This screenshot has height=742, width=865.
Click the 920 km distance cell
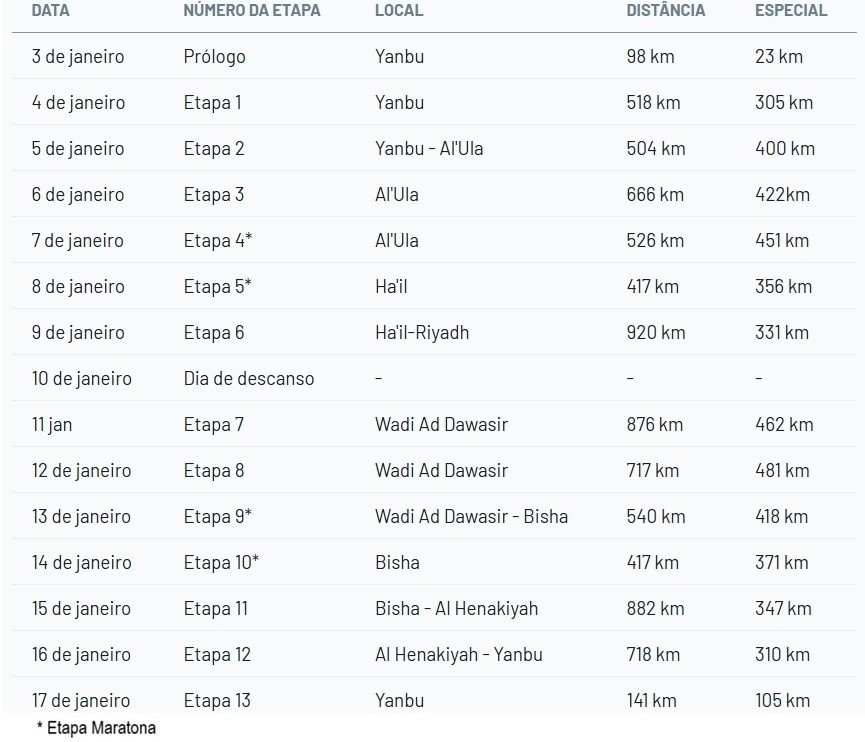(x=655, y=333)
